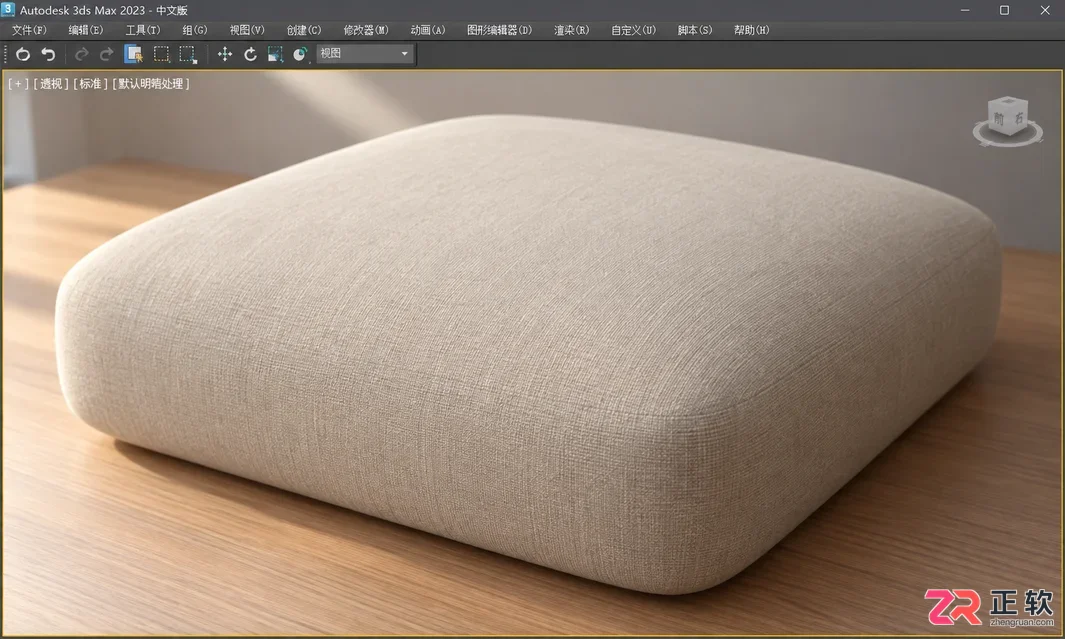
Task: Click the curved-arrow undo icon
Action: 48,54
